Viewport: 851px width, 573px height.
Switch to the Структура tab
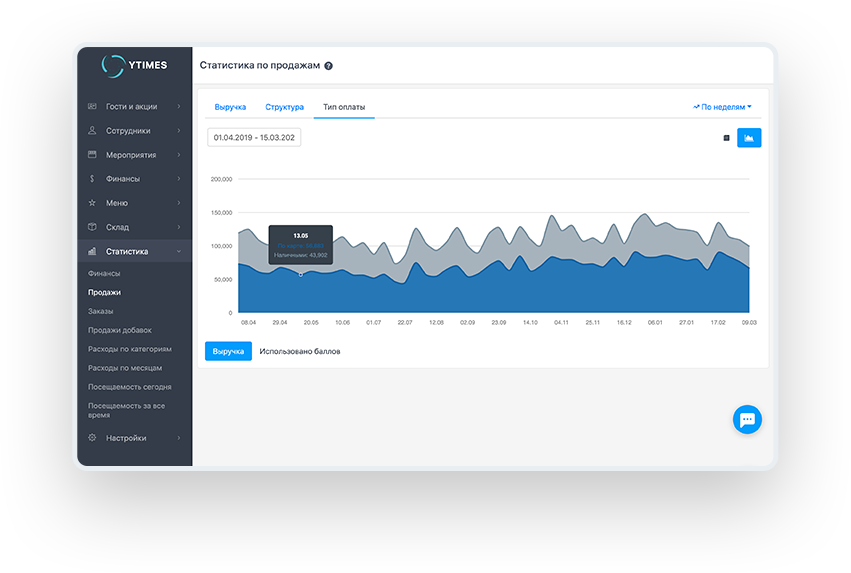(284, 107)
